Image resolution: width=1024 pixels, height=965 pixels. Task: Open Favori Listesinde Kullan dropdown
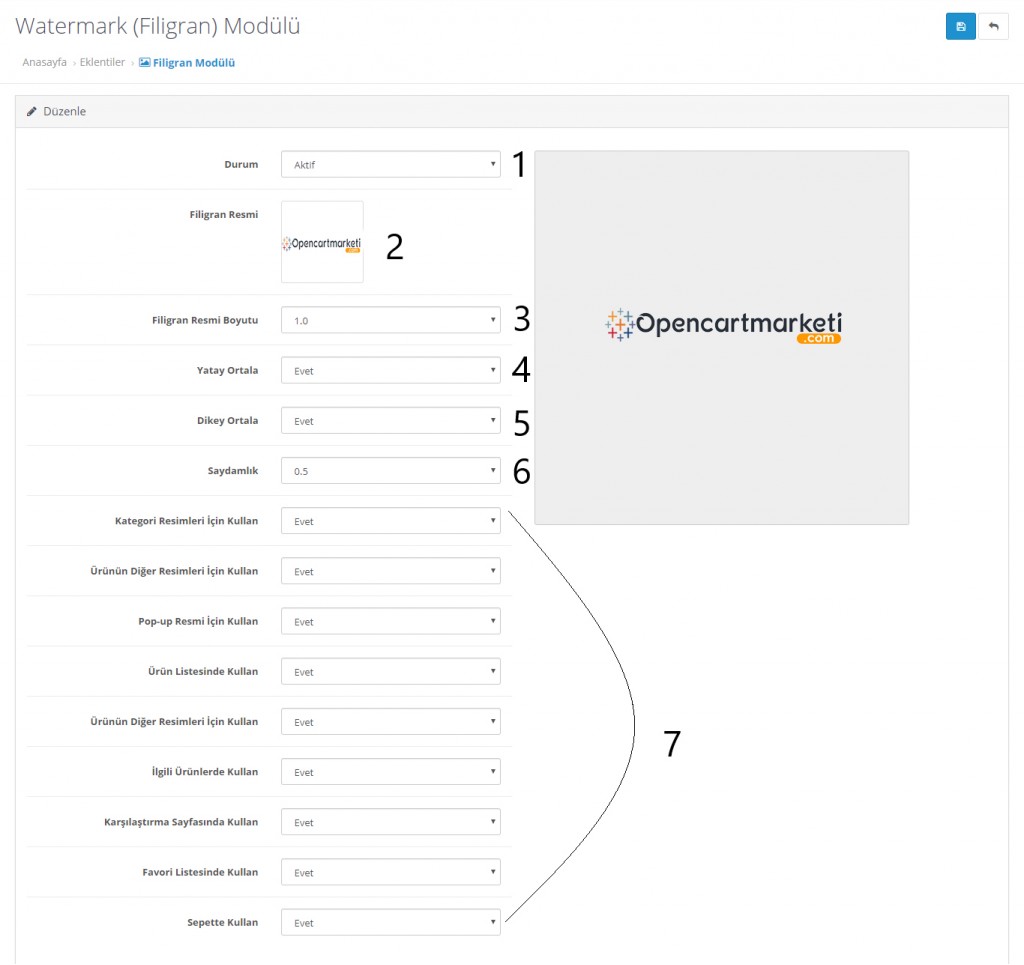coord(390,872)
